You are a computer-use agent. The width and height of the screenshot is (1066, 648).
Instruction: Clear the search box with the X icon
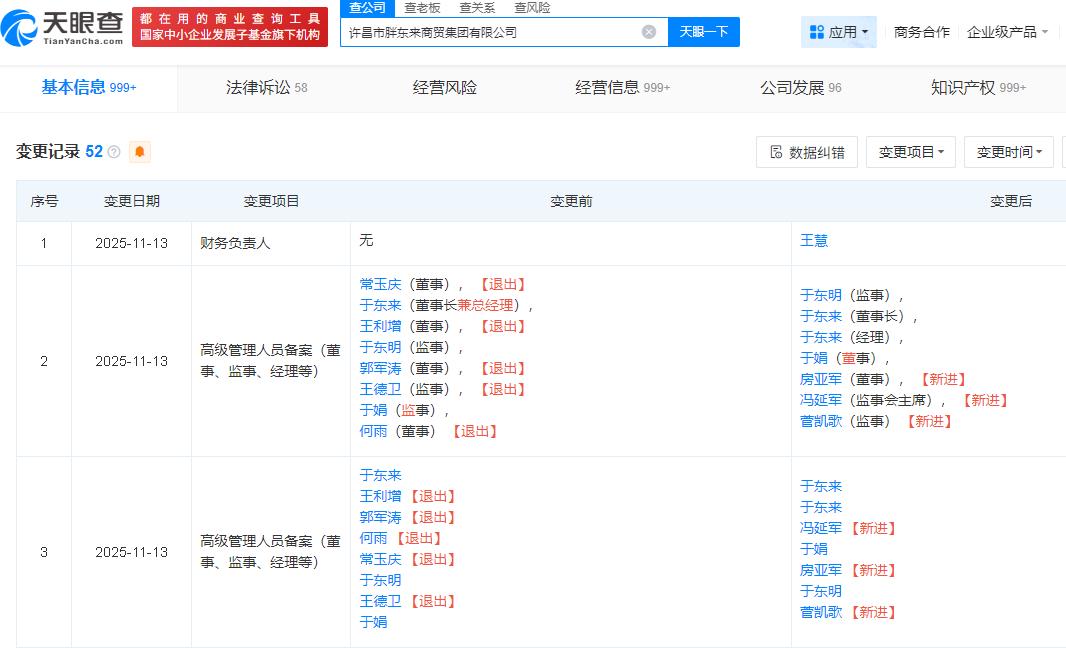pos(649,32)
